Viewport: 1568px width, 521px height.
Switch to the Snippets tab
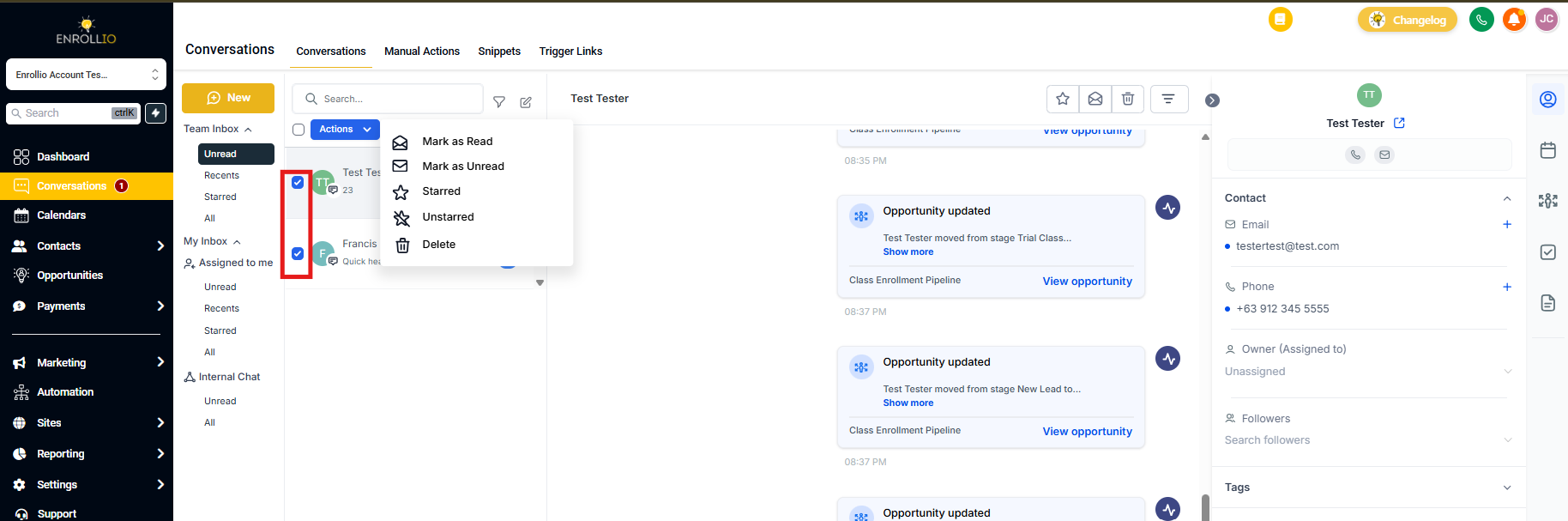499,51
